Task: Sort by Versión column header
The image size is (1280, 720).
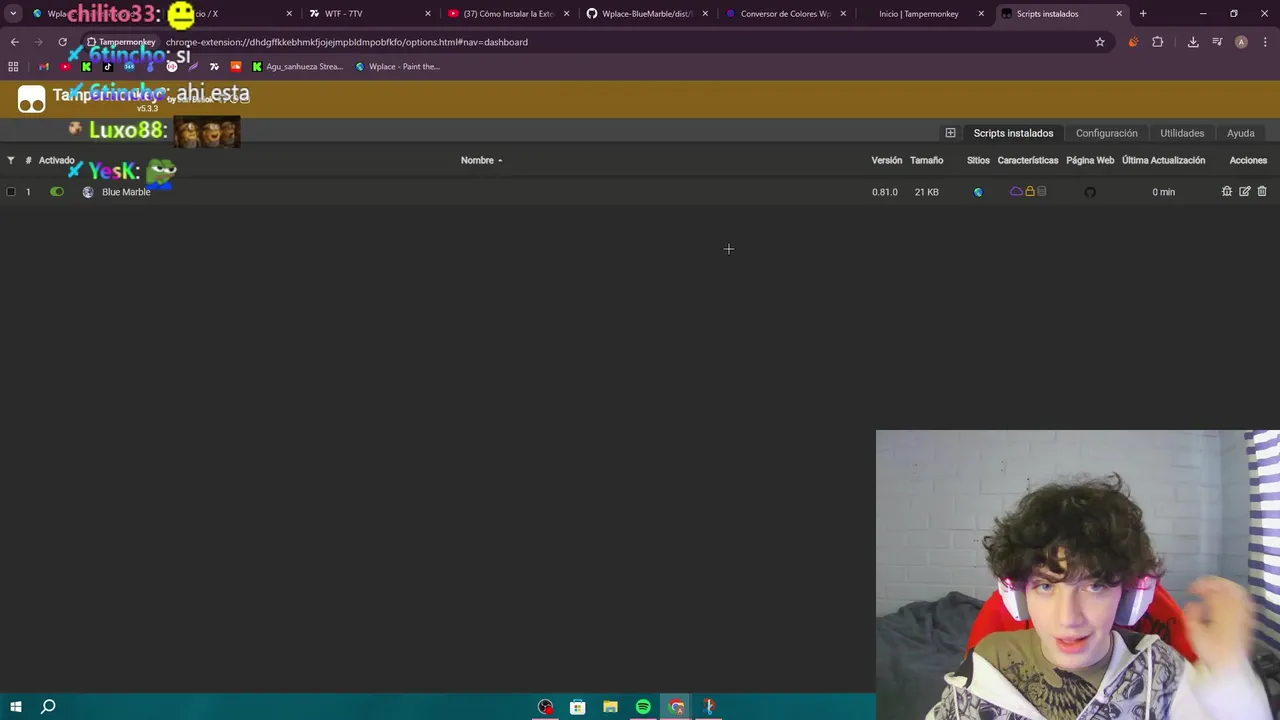Action: point(886,160)
